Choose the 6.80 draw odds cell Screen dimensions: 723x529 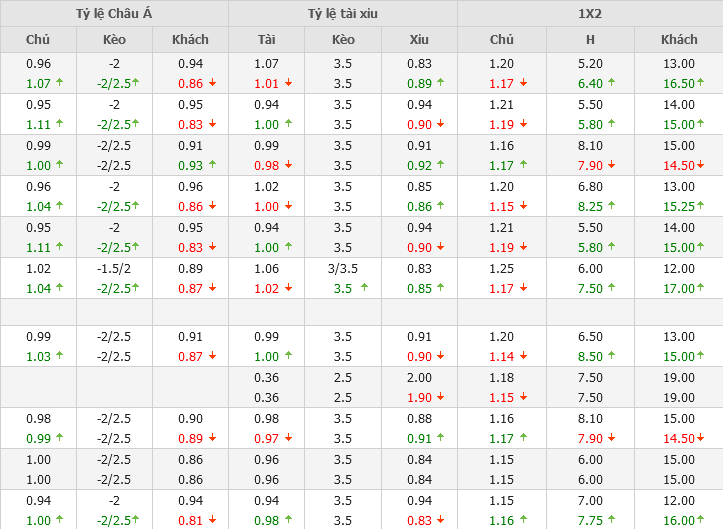coord(590,186)
